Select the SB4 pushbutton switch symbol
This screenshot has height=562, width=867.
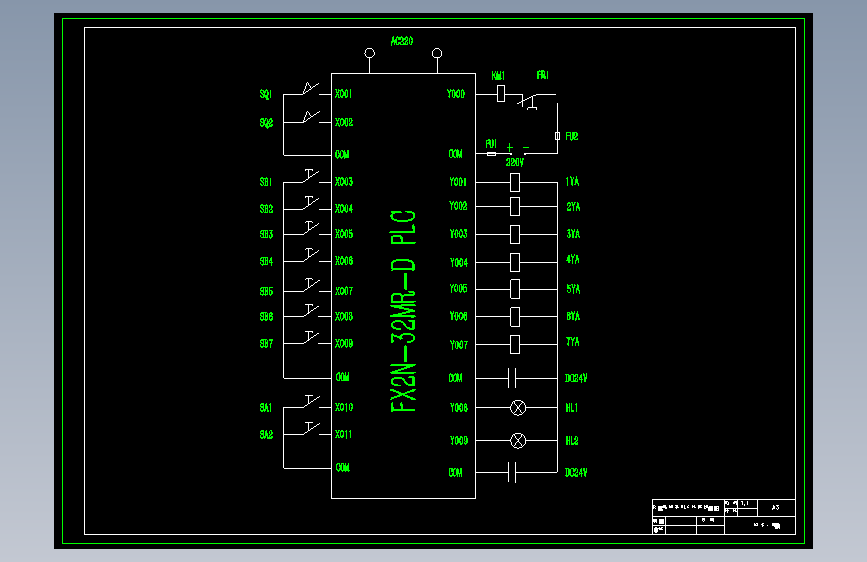(x=311, y=255)
